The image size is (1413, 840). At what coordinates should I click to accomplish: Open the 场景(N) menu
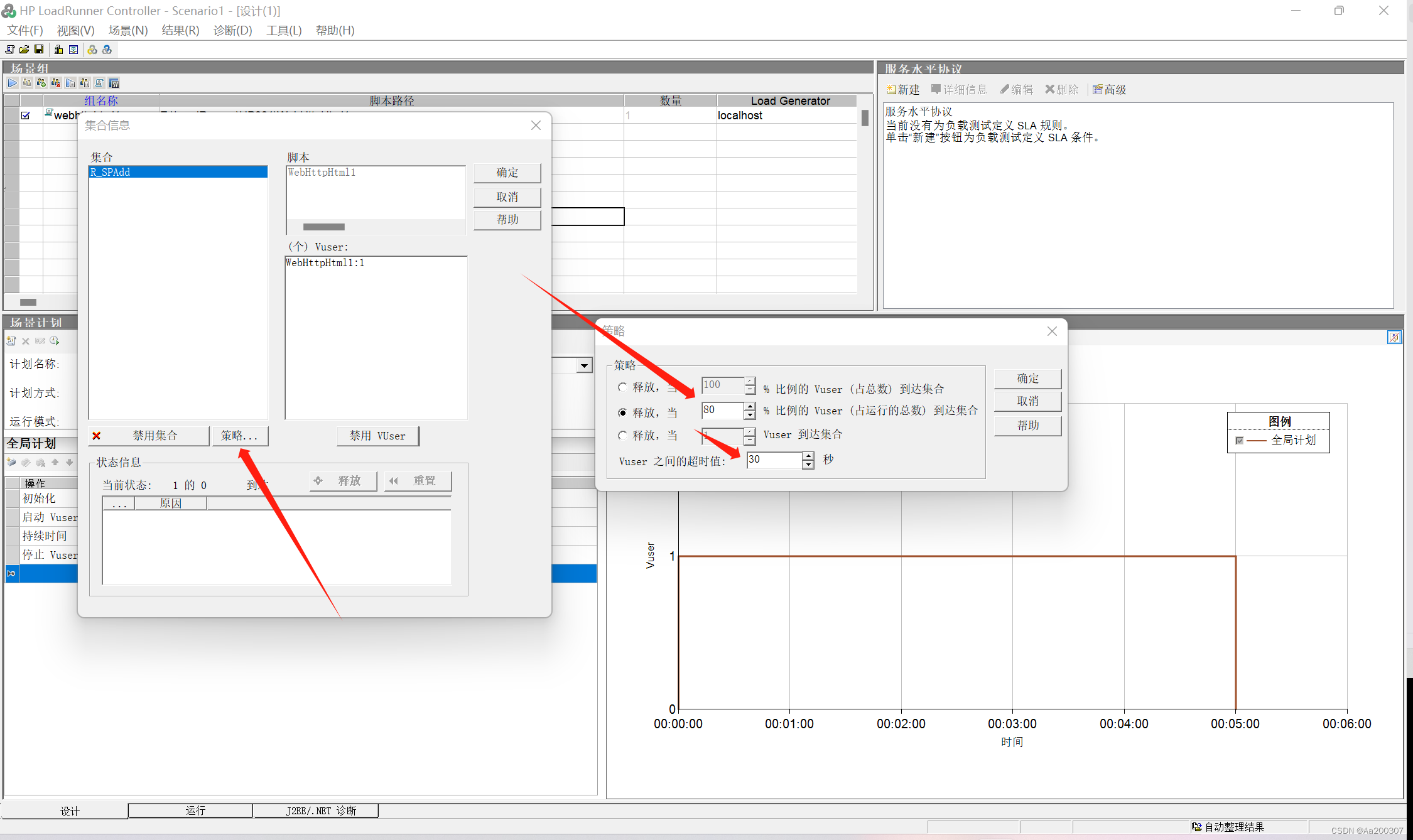128,30
